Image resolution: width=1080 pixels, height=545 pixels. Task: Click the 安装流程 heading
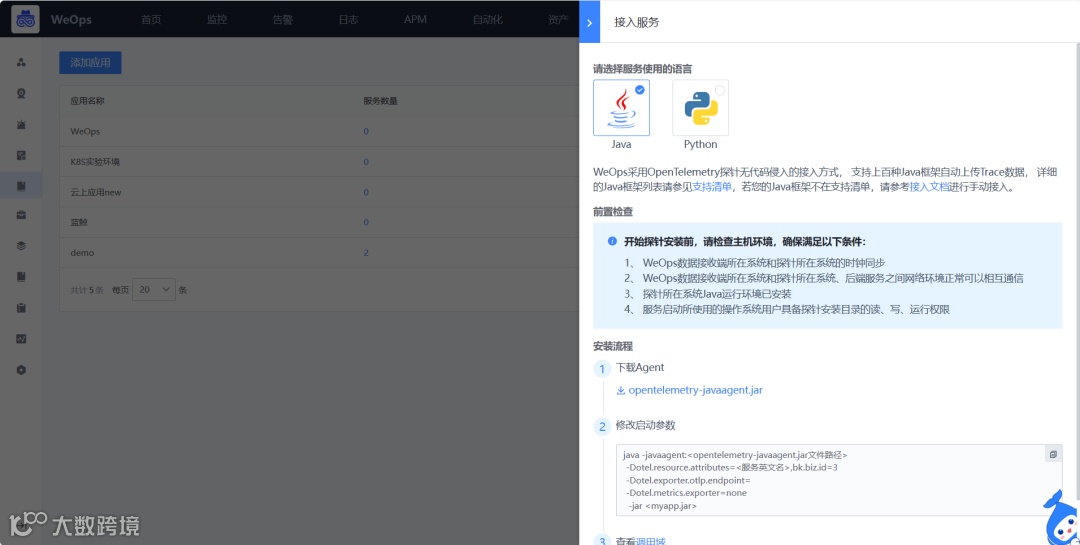click(612, 346)
